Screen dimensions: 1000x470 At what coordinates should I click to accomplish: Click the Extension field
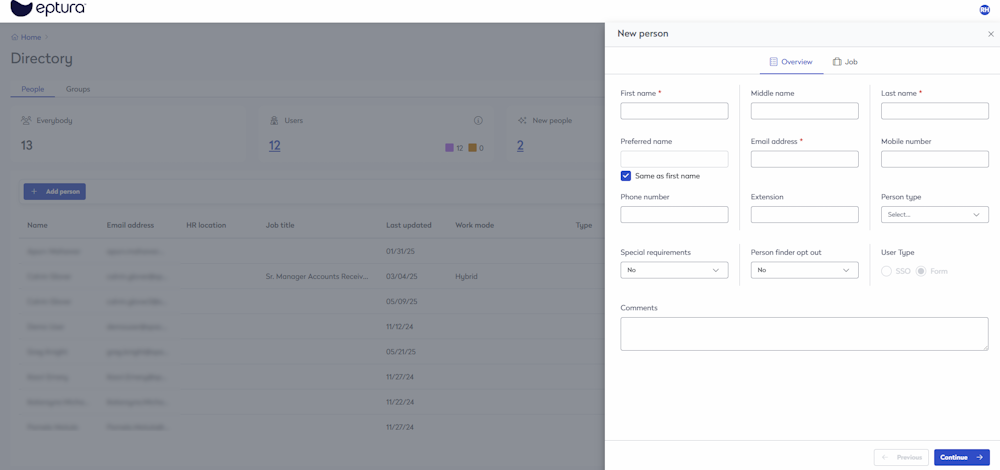tap(804, 214)
